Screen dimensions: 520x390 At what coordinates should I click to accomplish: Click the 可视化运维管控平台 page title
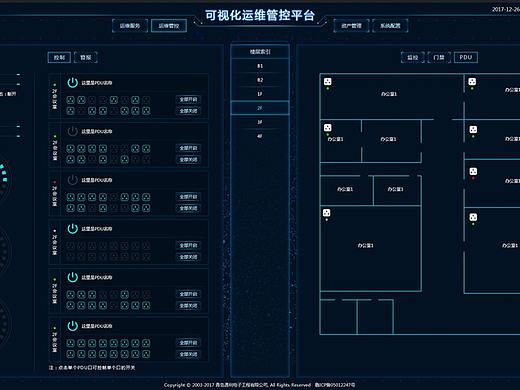click(x=260, y=15)
